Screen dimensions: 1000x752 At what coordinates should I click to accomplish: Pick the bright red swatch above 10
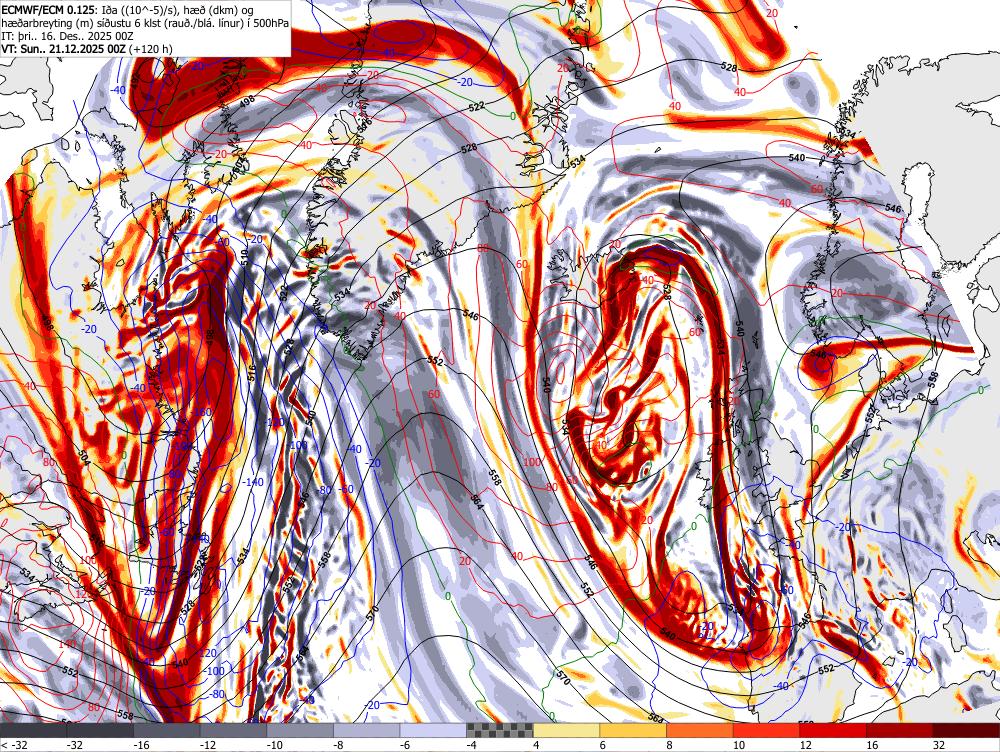pyautogui.click(x=767, y=730)
